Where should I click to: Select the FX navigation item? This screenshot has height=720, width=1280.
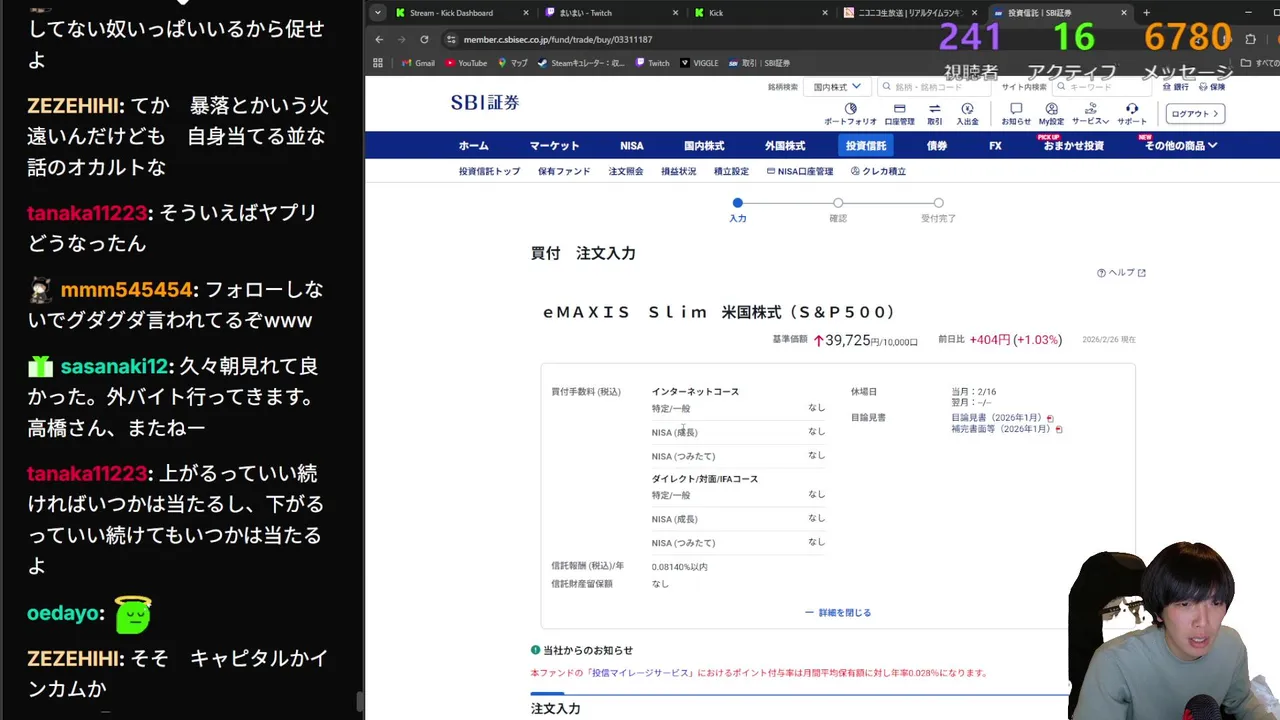pyautogui.click(x=995, y=145)
